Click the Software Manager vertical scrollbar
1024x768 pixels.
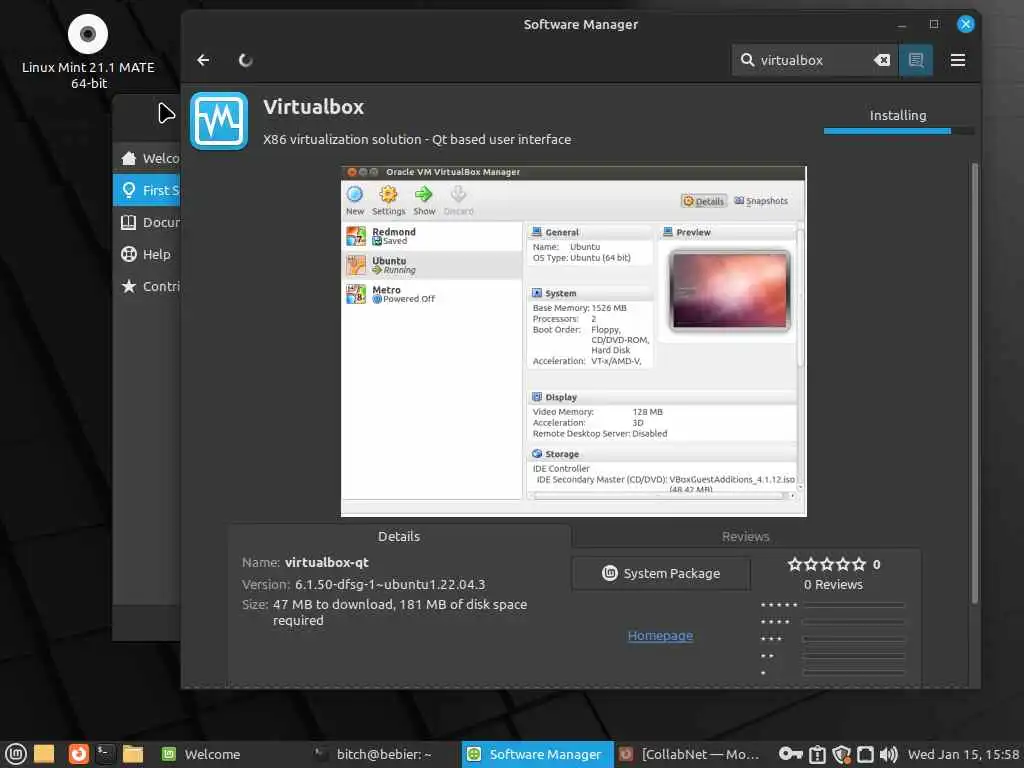coord(974,383)
